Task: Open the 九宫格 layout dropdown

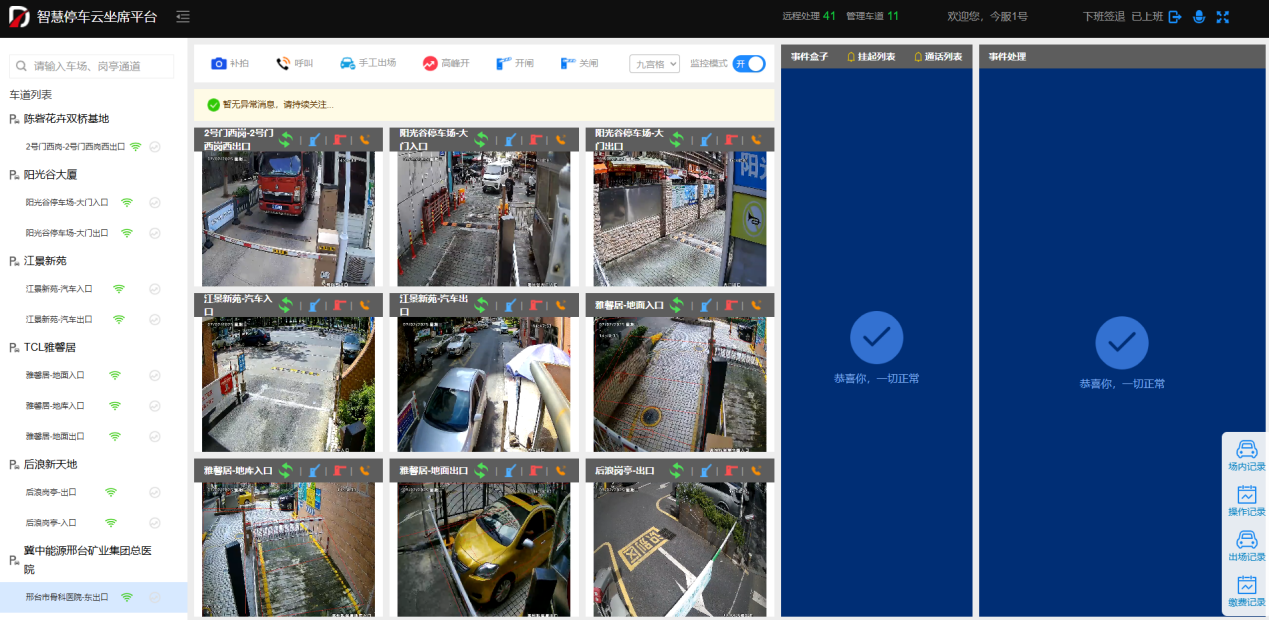Action: (654, 64)
